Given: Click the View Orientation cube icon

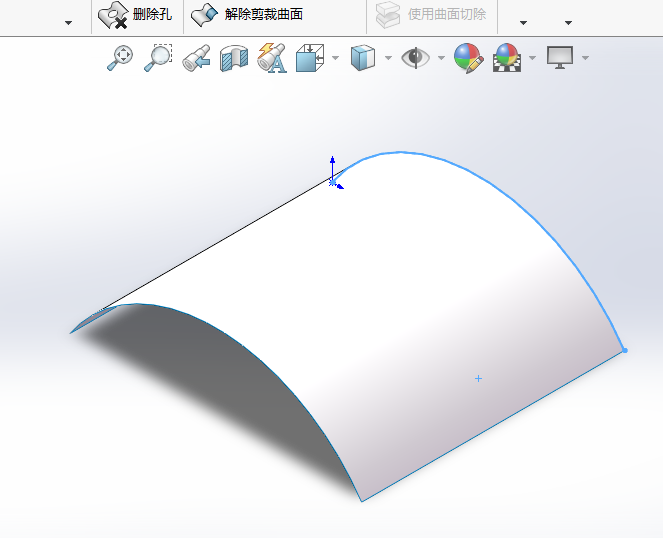Looking at the screenshot, I should click(310, 58).
